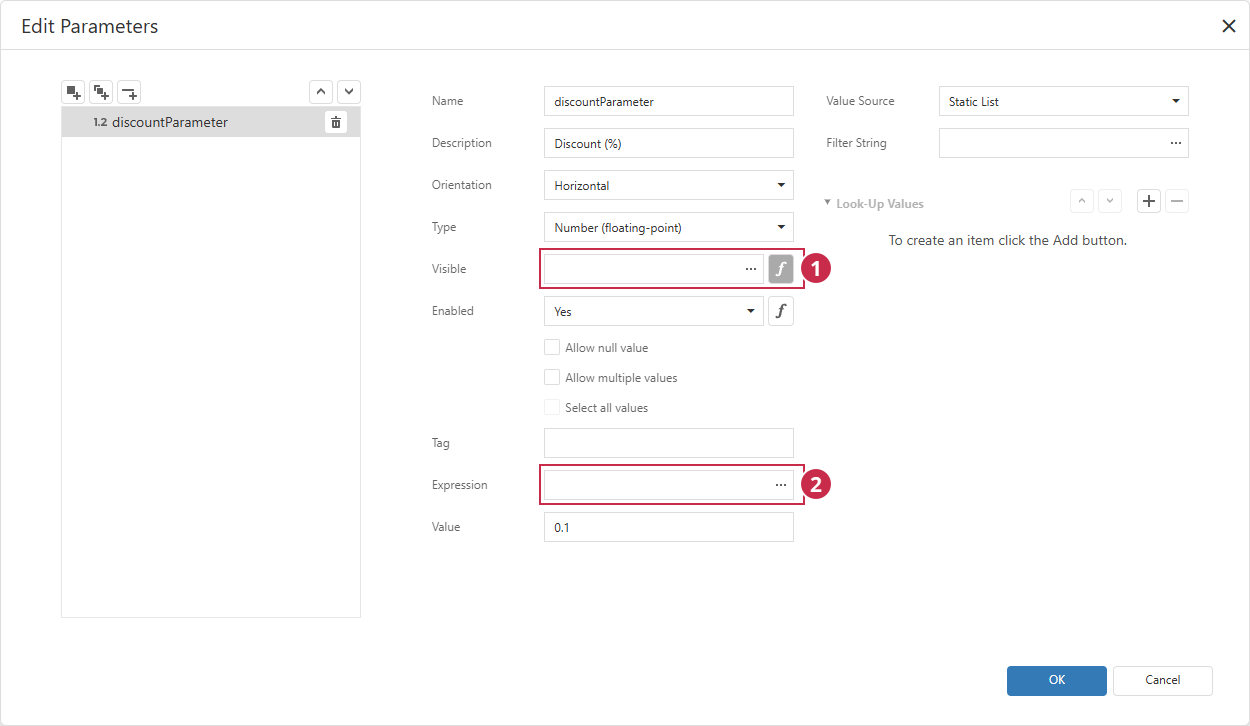
Task: Click the Add Separator icon
Action: [x=129, y=92]
